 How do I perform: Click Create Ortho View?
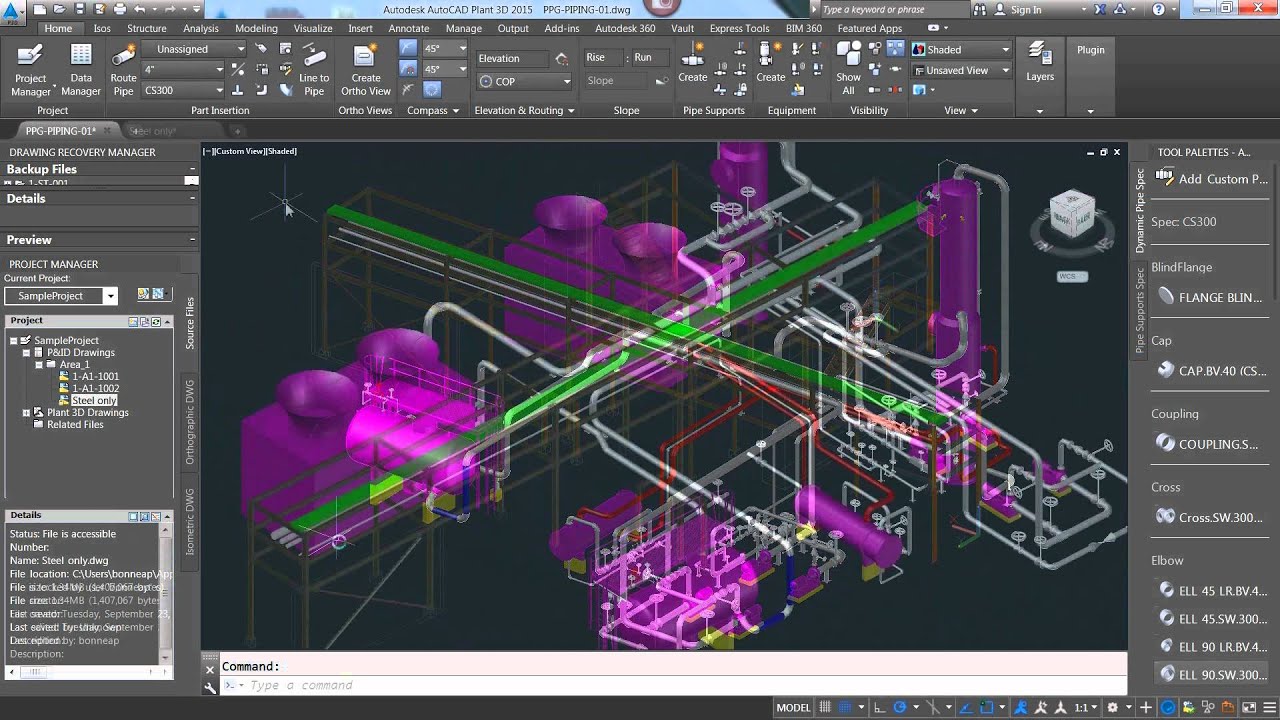pyautogui.click(x=366, y=69)
